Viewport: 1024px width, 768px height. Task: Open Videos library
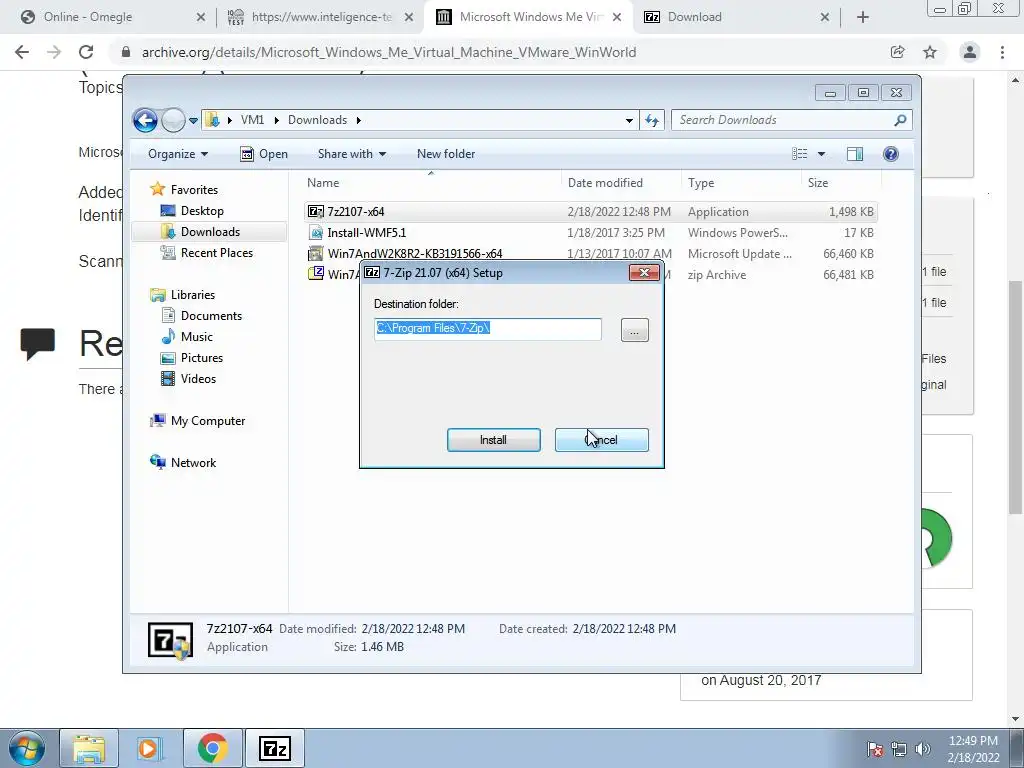click(x=198, y=379)
